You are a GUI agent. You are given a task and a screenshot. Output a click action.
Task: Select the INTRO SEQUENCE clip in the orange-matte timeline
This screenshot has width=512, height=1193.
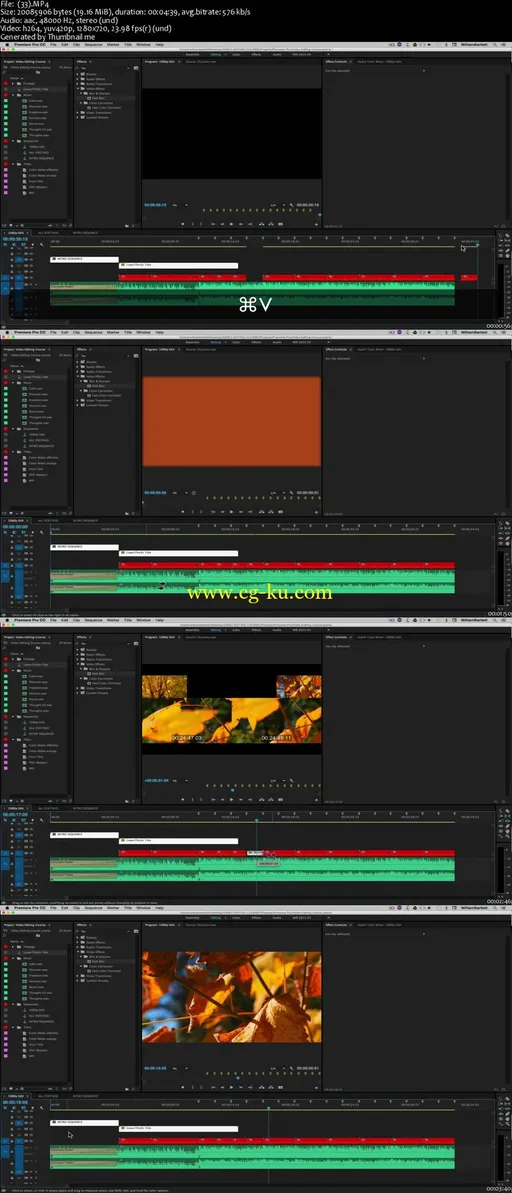tap(84, 546)
